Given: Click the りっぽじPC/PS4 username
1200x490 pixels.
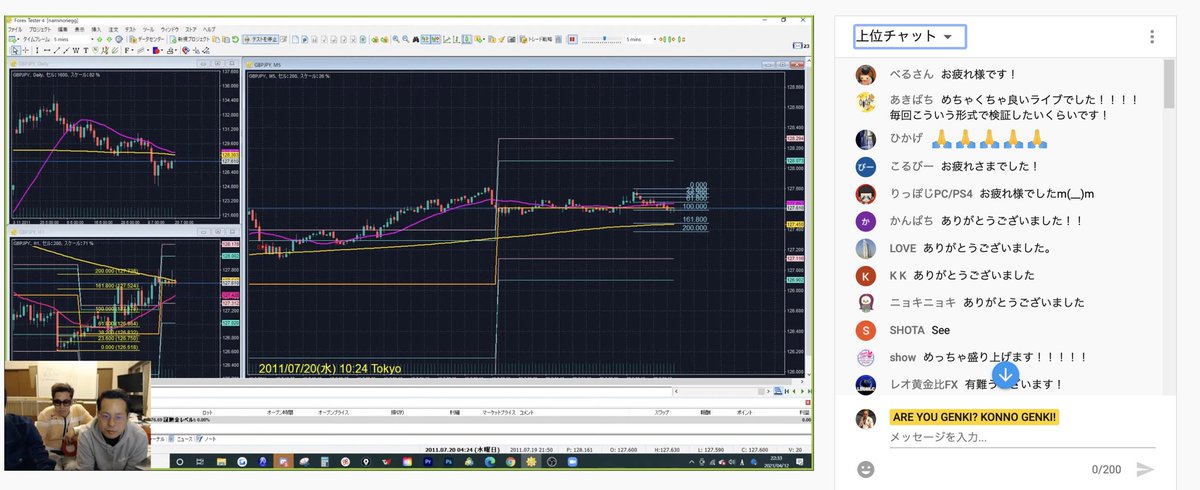Looking at the screenshot, I should pos(930,193).
